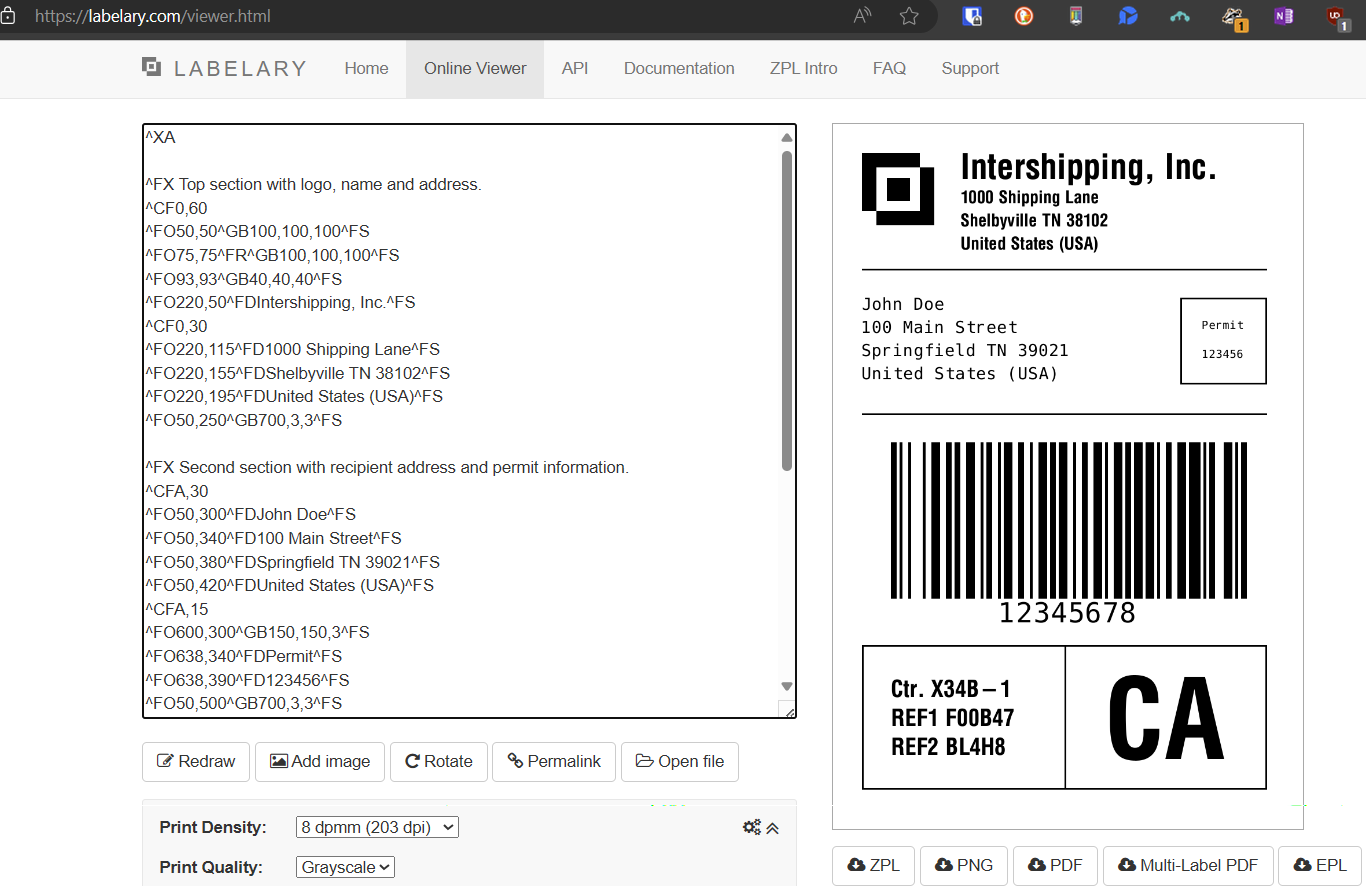Generate a Permalink for this label
Screen dimensions: 1366x886
(x=554, y=761)
